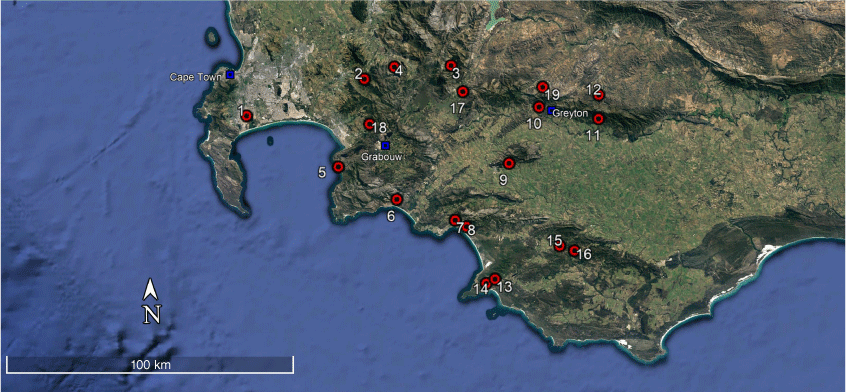Select site 16 red marker

[x=574, y=251]
